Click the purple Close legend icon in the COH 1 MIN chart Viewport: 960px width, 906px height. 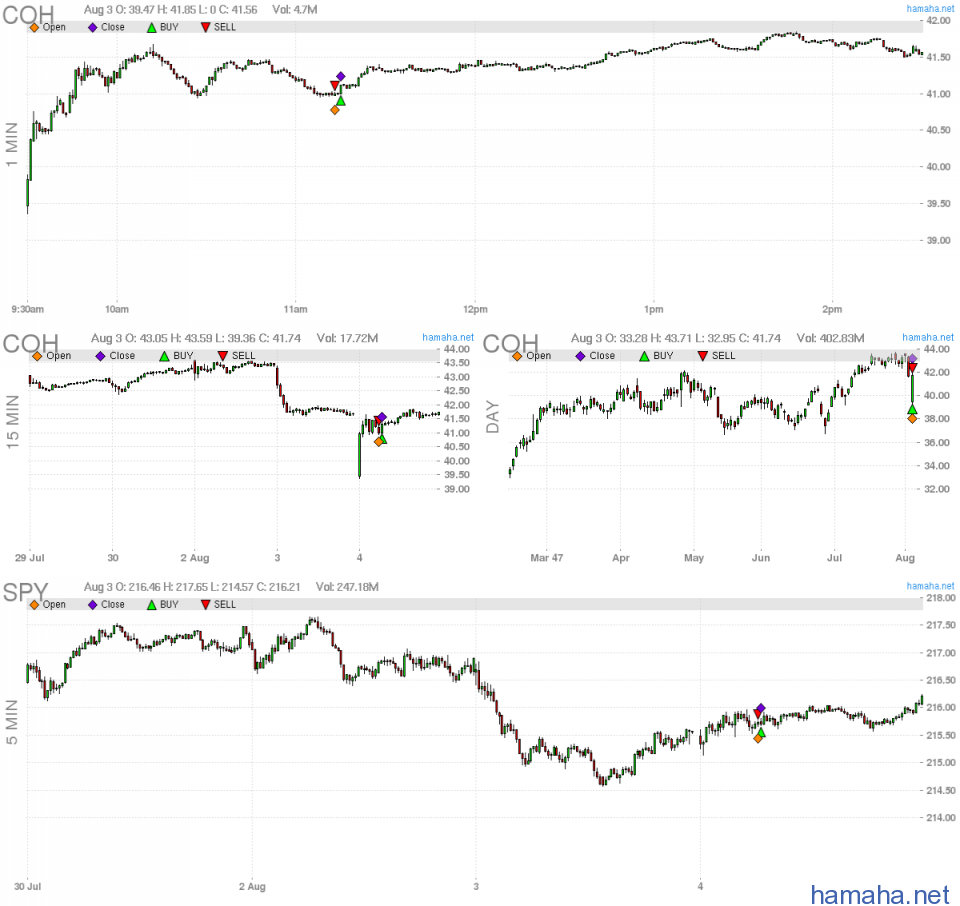pos(92,27)
